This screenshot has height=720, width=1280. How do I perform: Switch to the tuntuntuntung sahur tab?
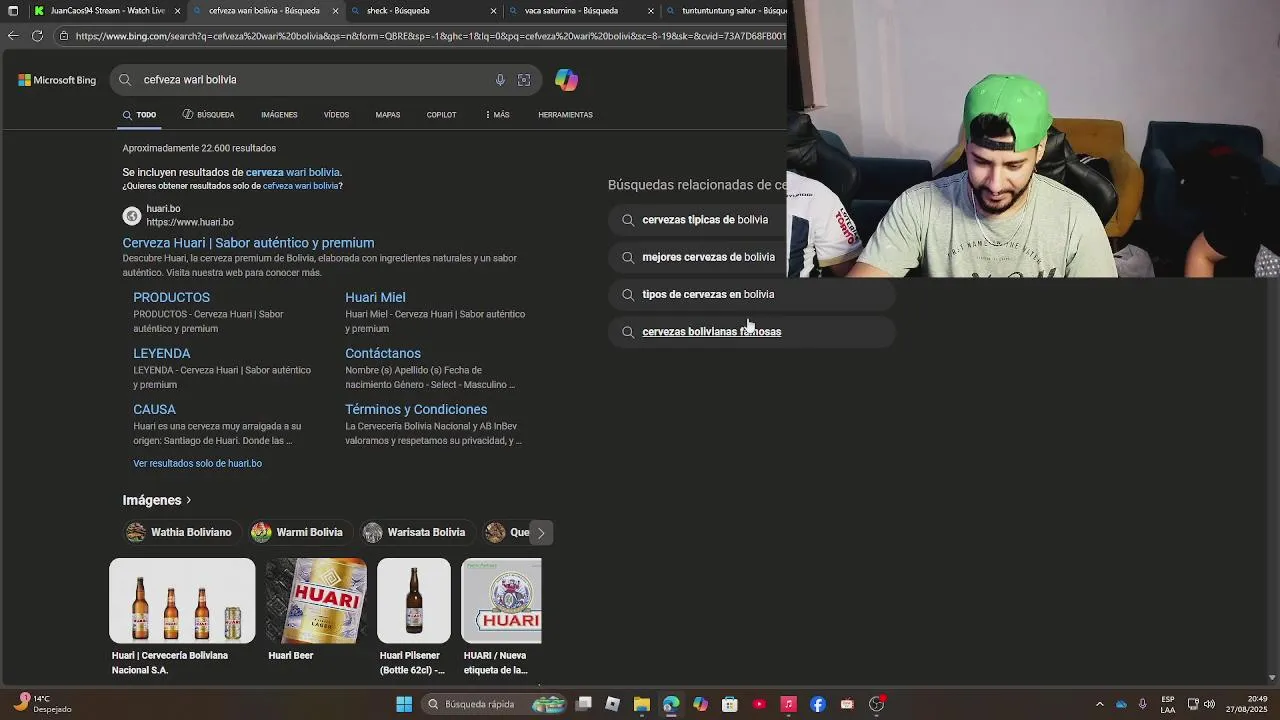click(730, 11)
